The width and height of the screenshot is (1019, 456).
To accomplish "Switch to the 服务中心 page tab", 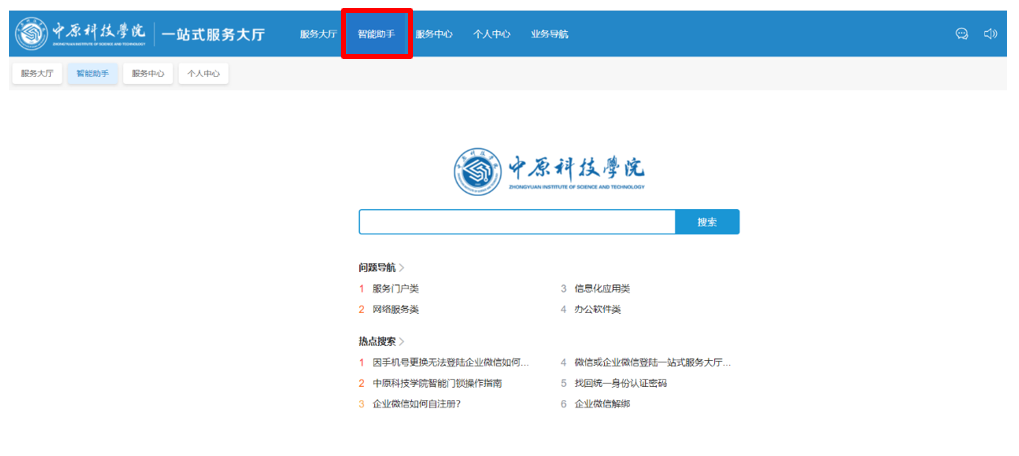I will (x=148, y=74).
